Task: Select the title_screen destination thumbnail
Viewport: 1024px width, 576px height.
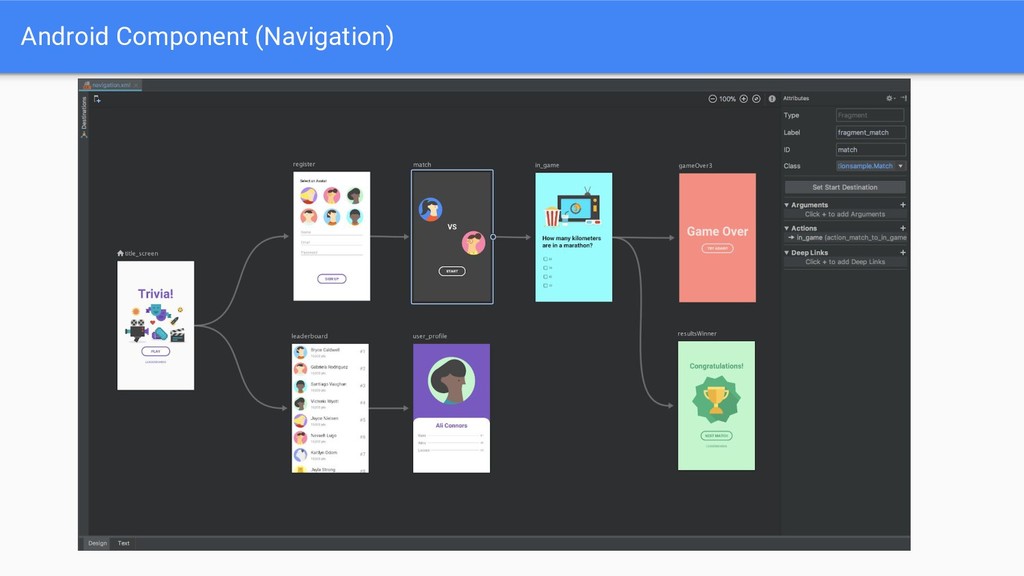Action: pyautogui.click(x=155, y=326)
